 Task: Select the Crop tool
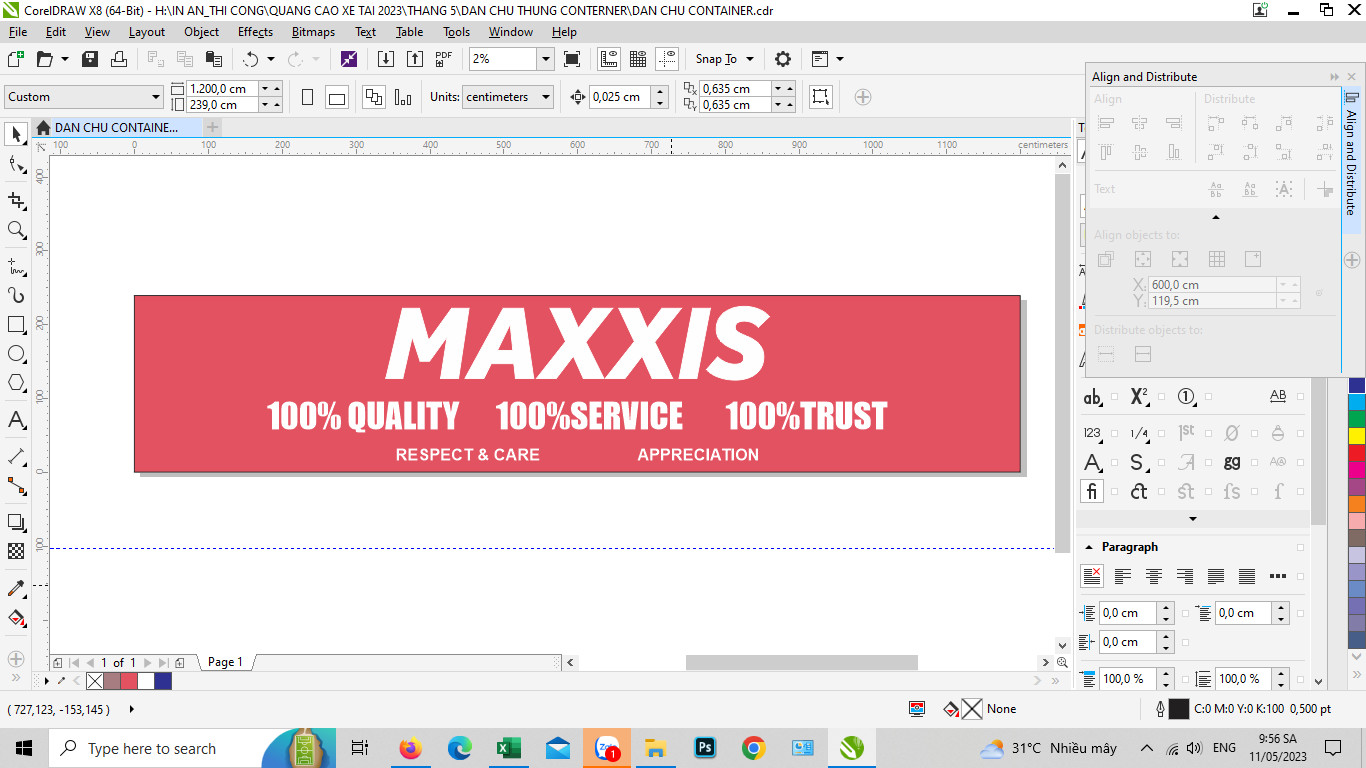point(16,200)
